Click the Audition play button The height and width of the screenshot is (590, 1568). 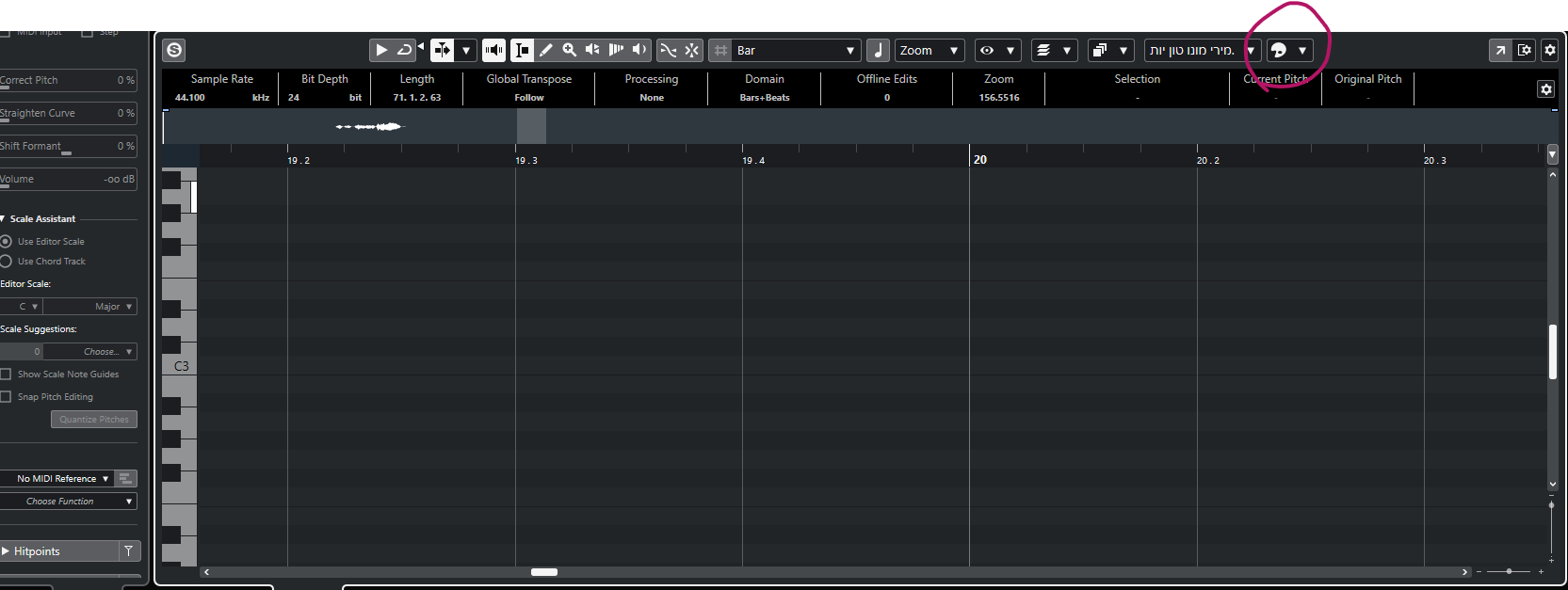(381, 50)
